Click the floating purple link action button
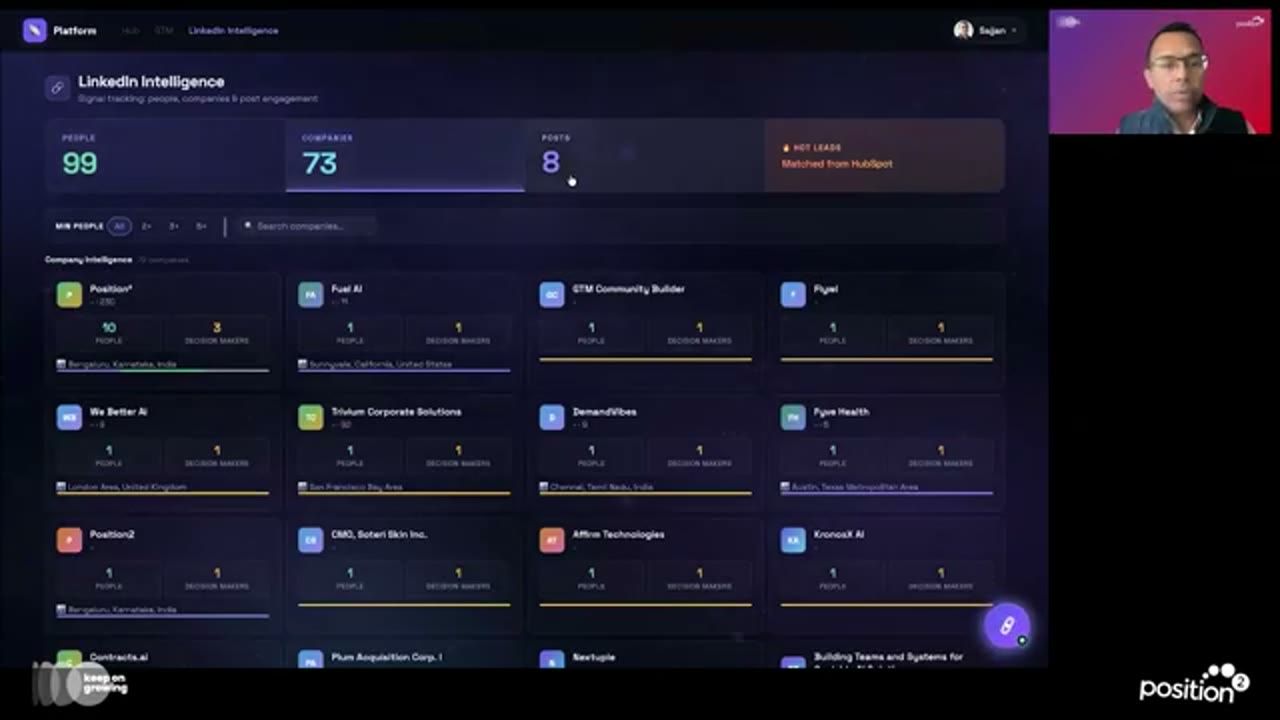 [1007, 626]
